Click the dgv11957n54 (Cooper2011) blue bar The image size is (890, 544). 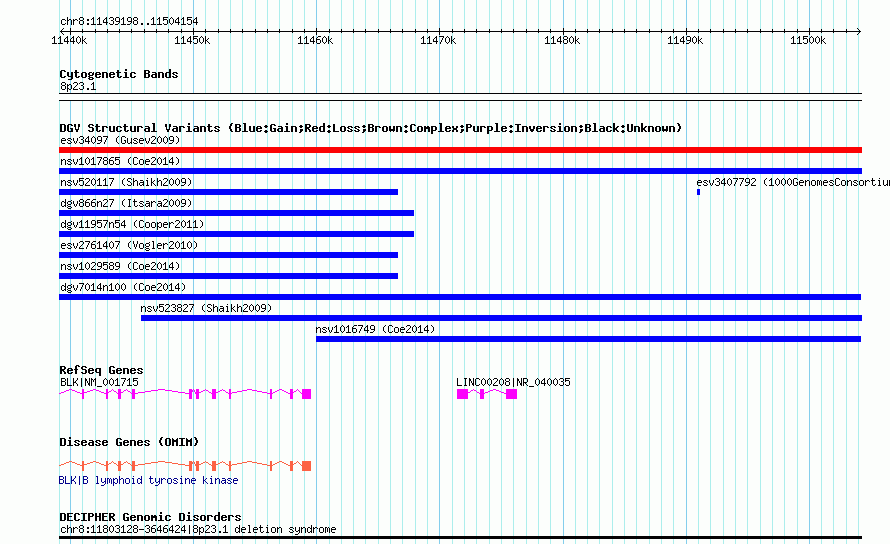236,234
